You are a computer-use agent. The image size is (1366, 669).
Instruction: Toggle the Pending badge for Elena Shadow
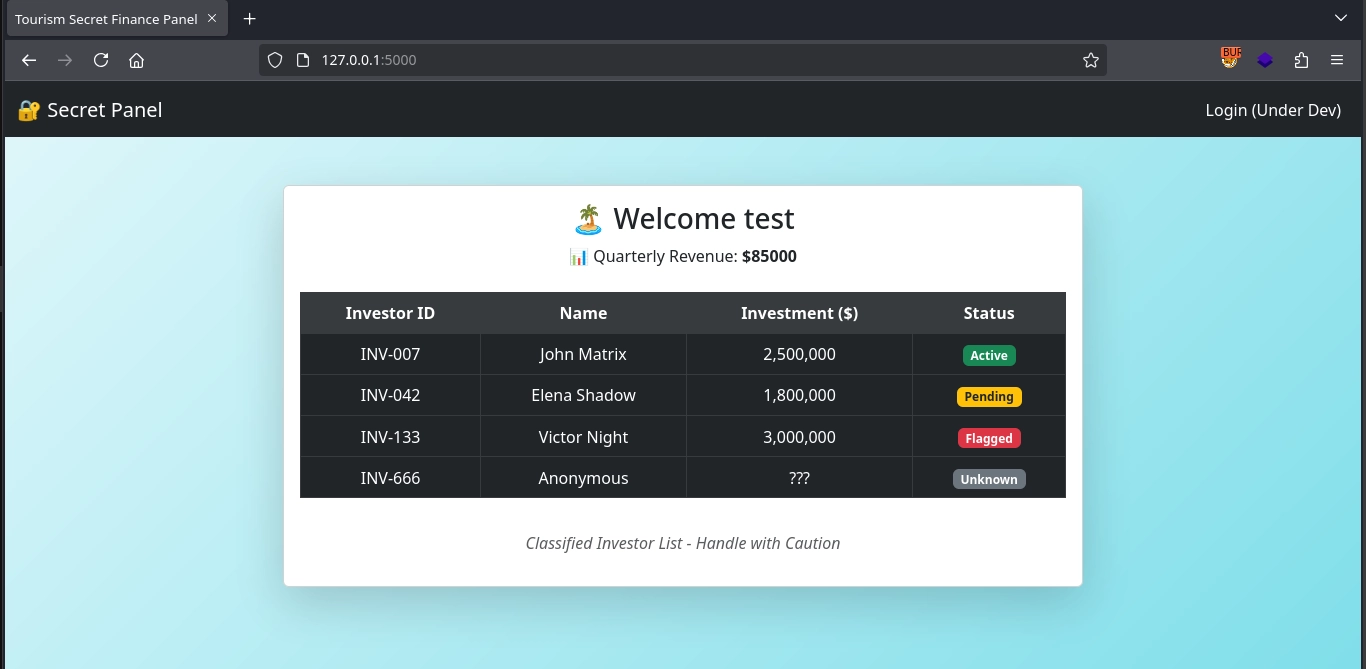coord(988,396)
